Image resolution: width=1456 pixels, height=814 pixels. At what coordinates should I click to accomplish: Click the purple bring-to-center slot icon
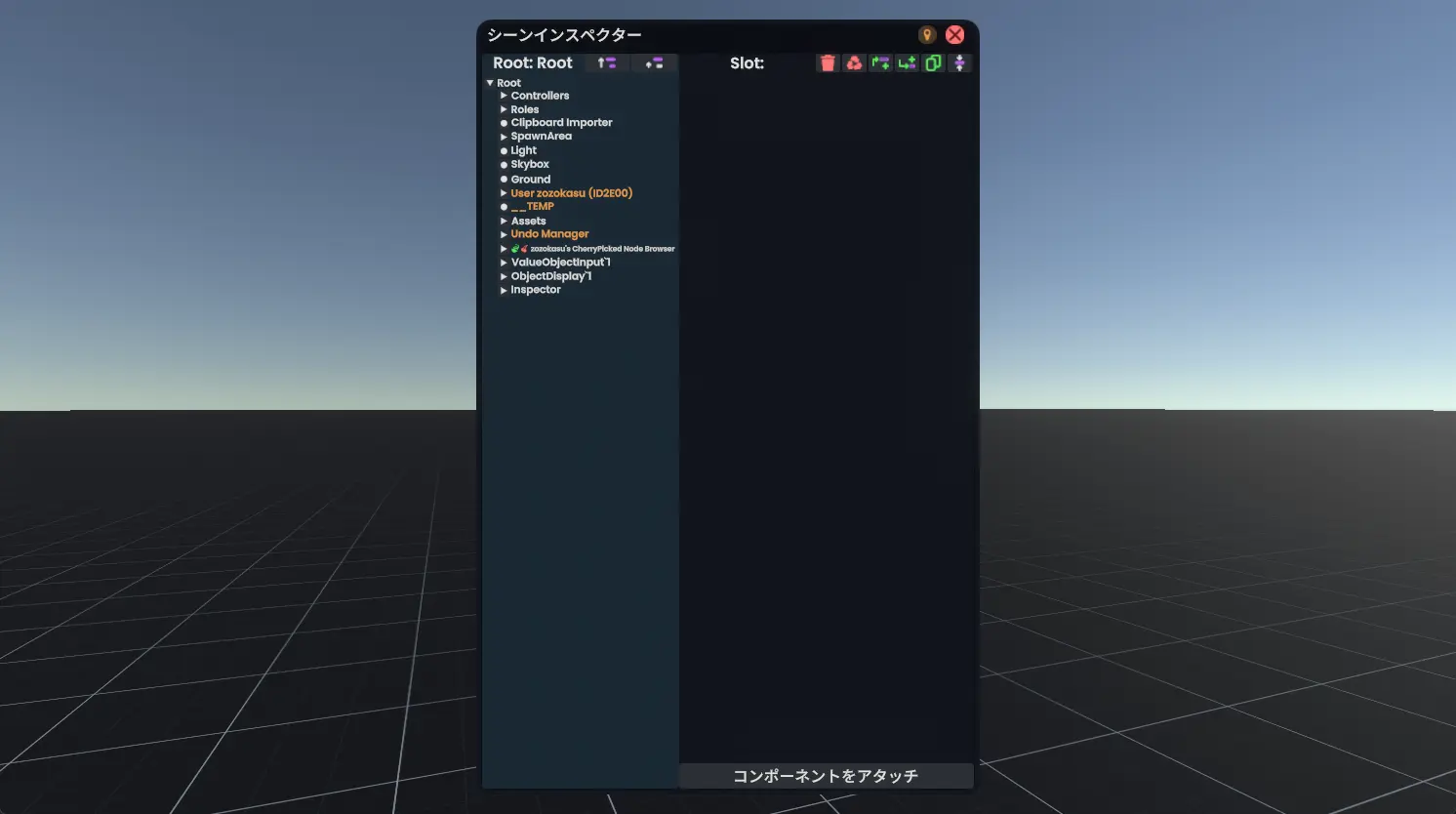click(x=959, y=63)
